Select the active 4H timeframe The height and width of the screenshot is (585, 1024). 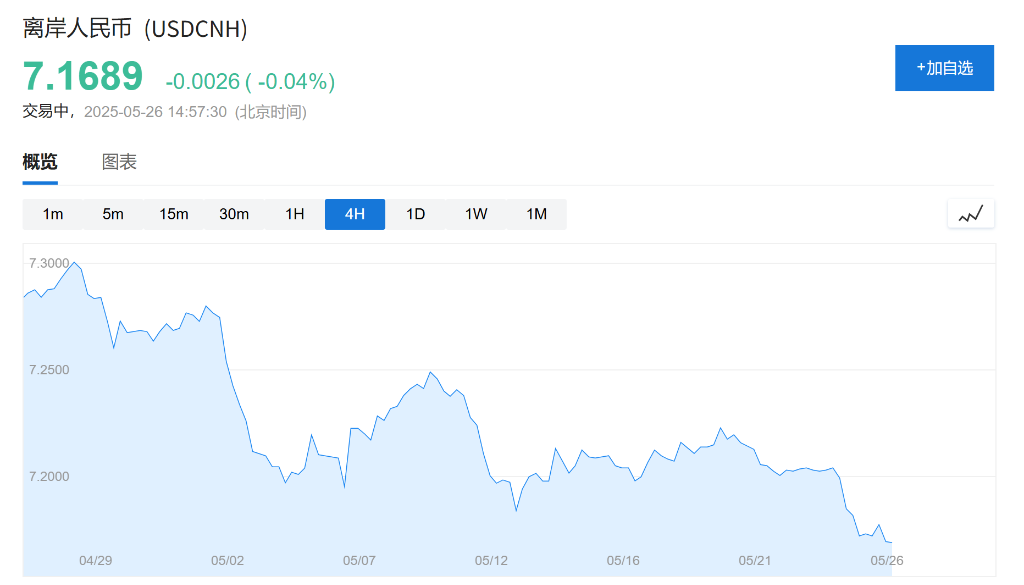pyautogui.click(x=354, y=214)
